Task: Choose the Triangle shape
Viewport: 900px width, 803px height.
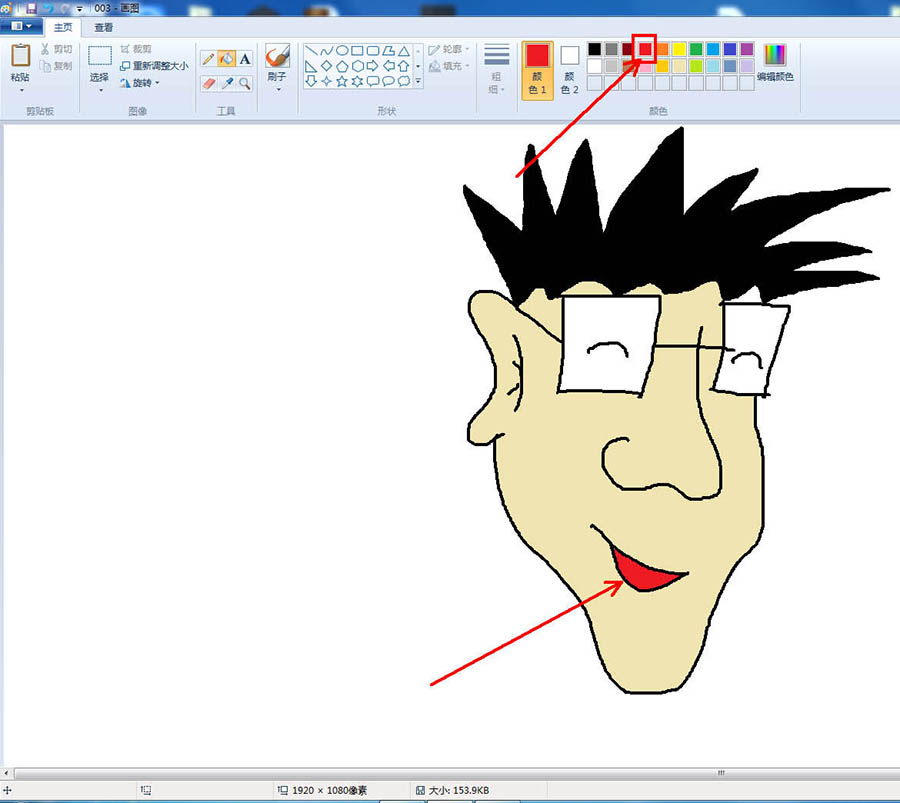Action: [x=404, y=51]
